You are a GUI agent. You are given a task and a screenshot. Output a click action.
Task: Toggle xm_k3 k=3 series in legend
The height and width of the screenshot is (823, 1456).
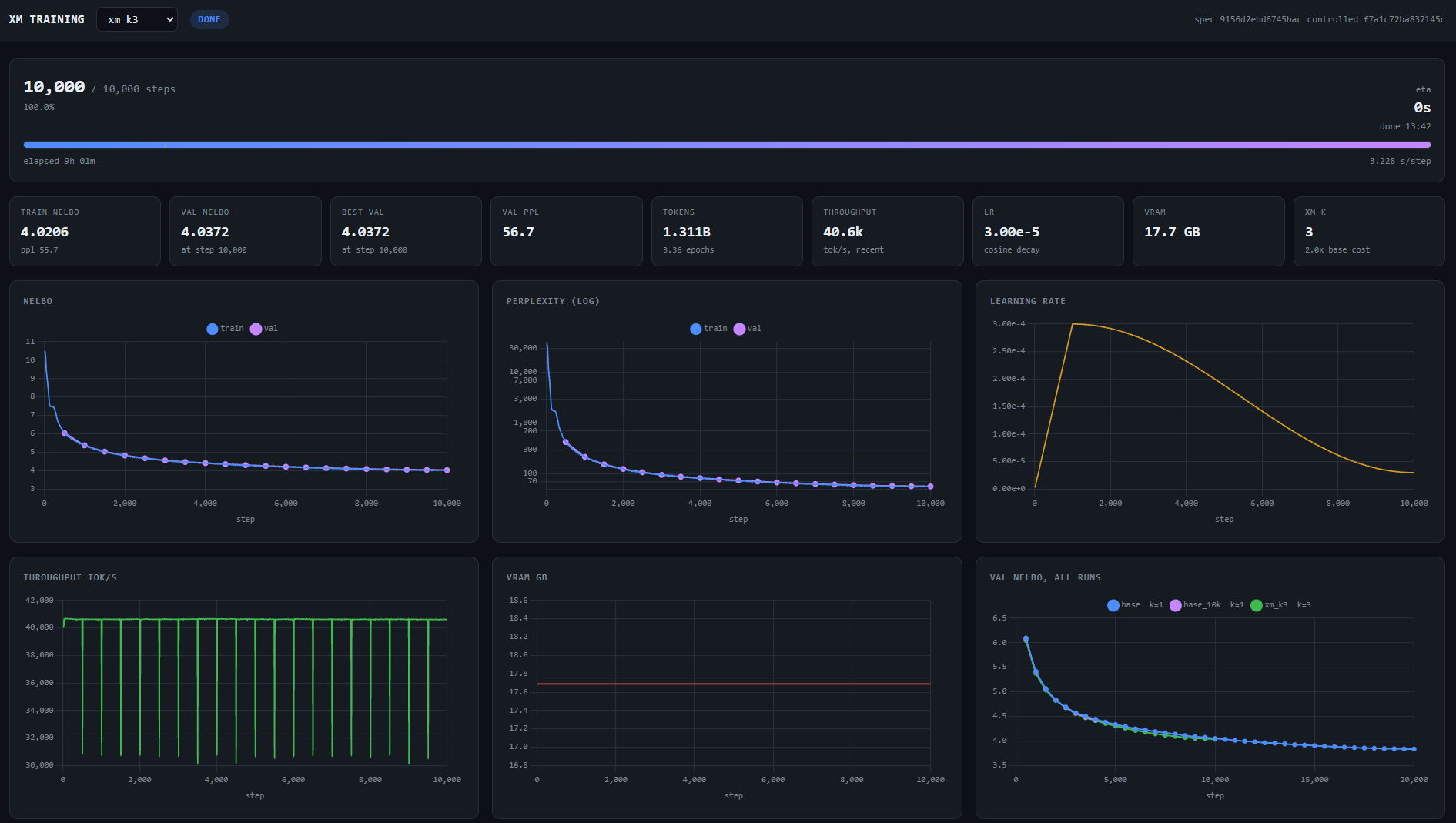(1280, 605)
